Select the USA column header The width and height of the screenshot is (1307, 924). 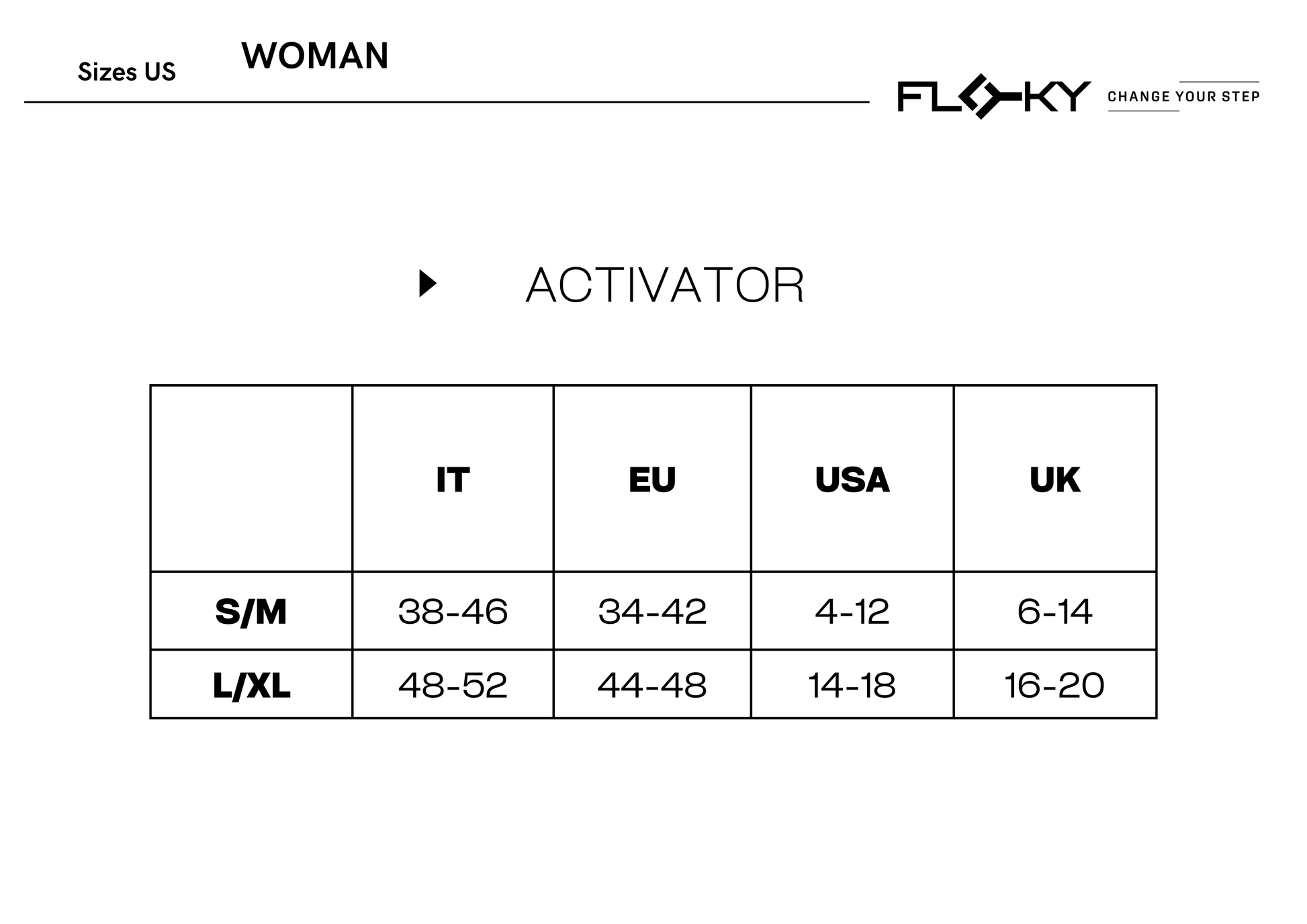[x=852, y=479]
